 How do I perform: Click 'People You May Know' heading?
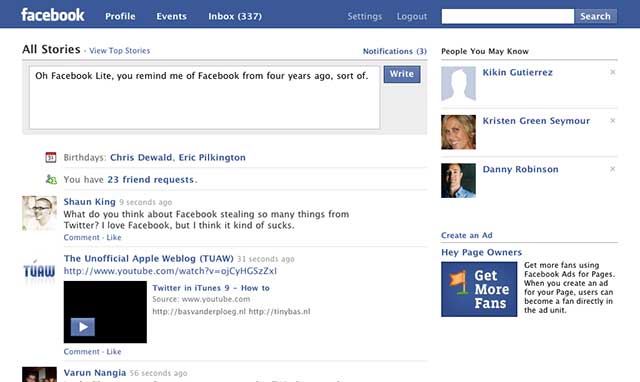[485, 51]
